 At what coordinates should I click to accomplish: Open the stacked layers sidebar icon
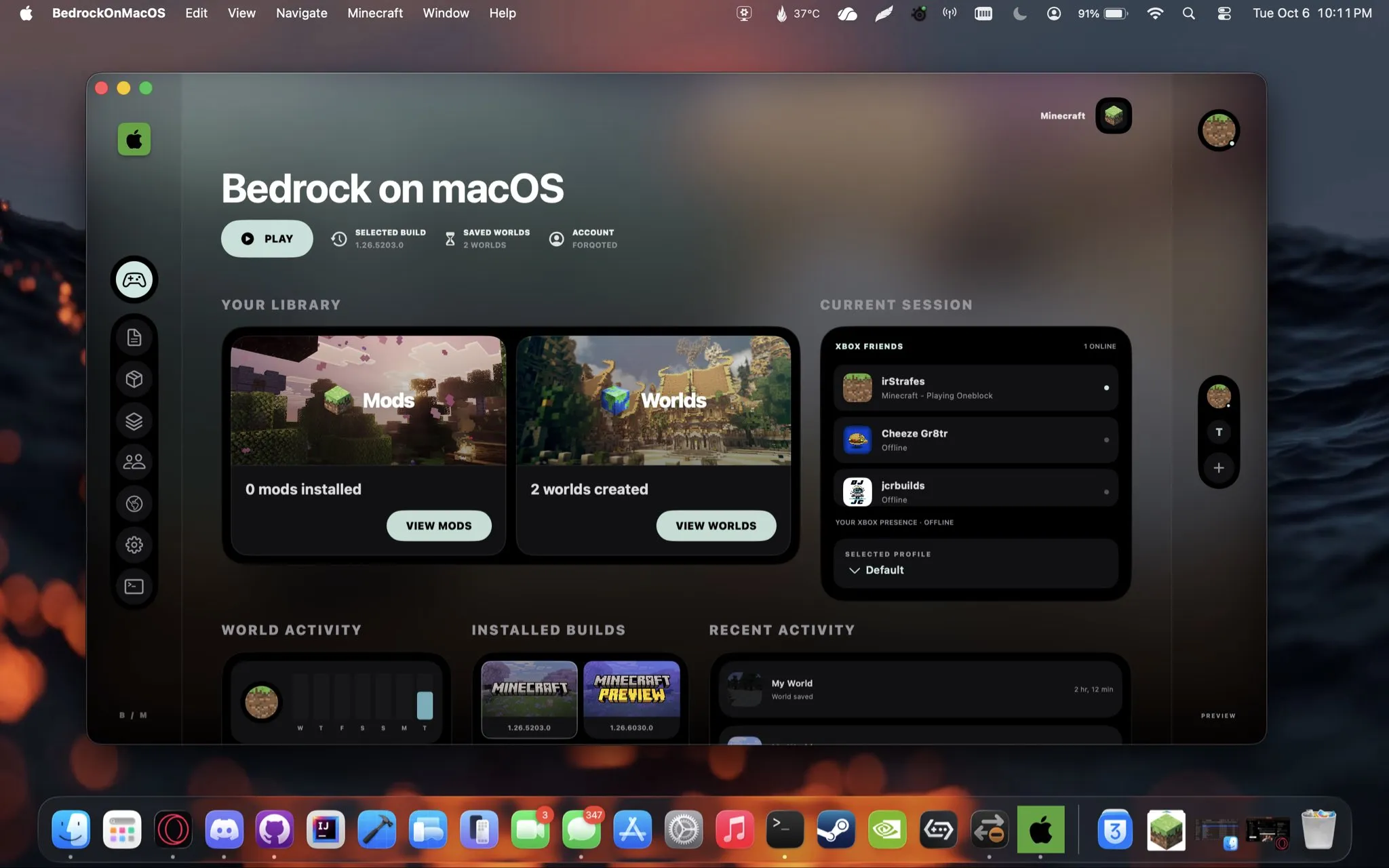pos(134,421)
